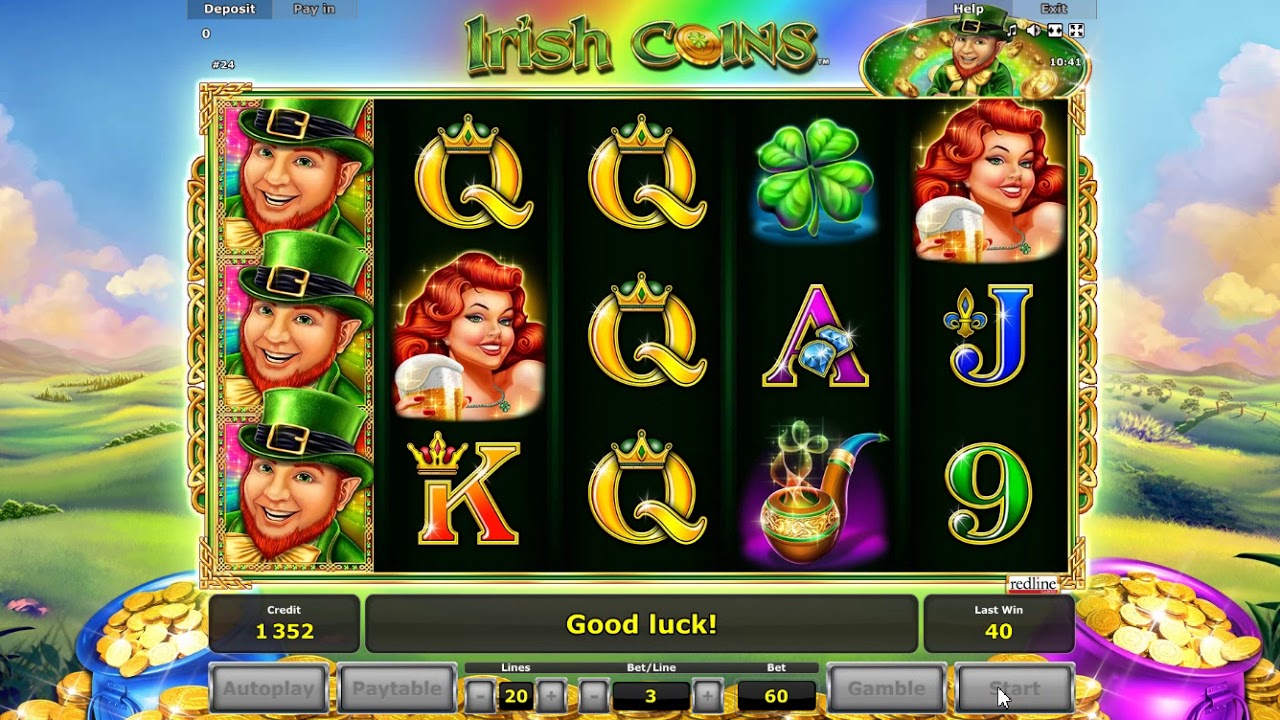
Task: Mute sound with the speaker icon
Action: (x=1033, y=31)
